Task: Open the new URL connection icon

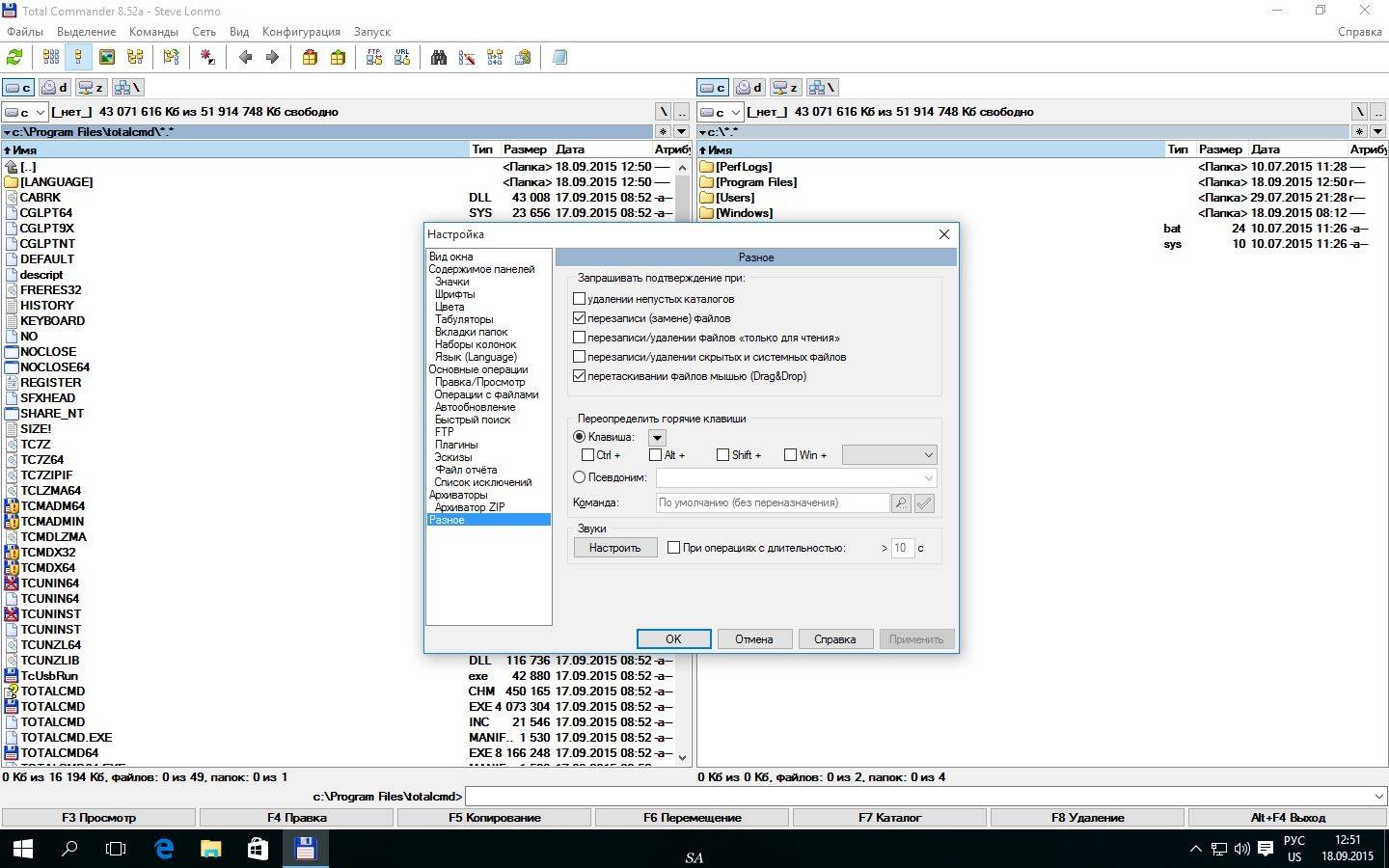Action: [x=402, y=58]
